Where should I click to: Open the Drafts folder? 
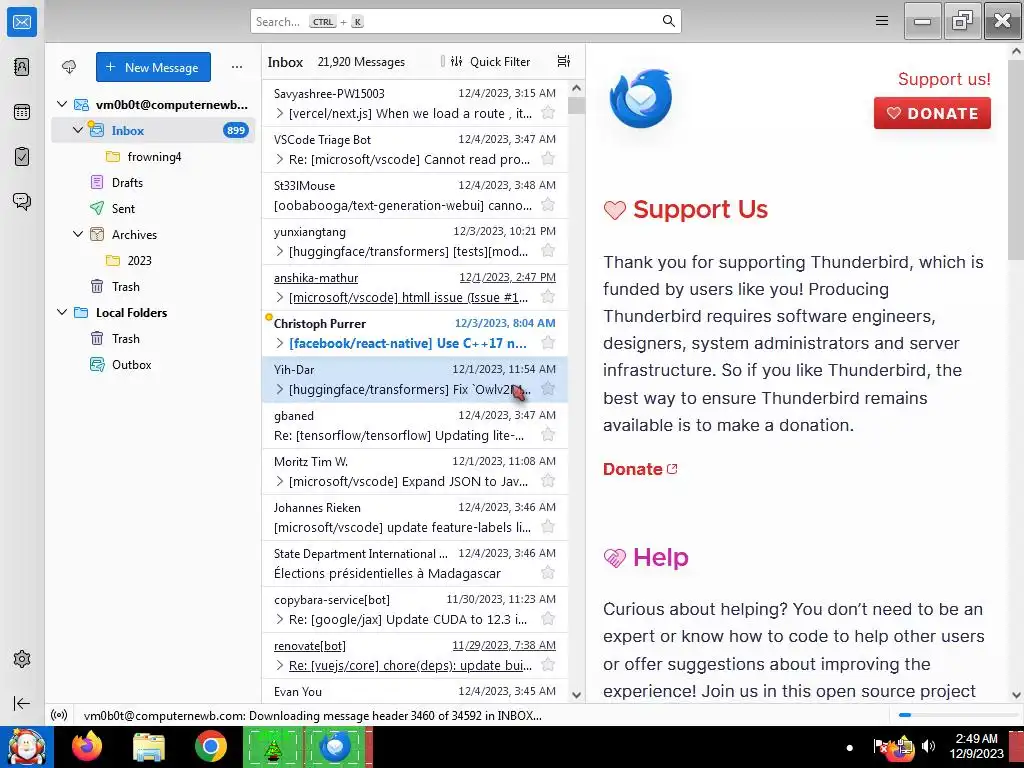point(153,183)
